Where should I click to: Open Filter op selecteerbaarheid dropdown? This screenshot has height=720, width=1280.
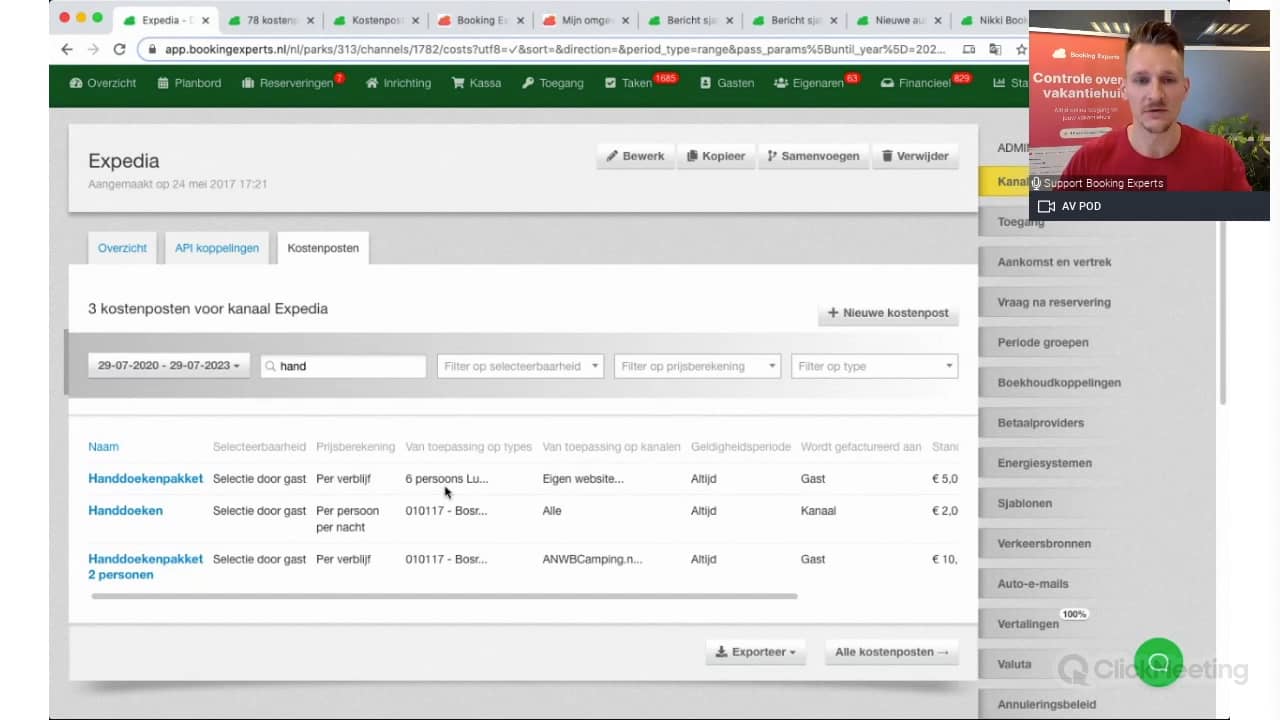[x=521, y=366]
